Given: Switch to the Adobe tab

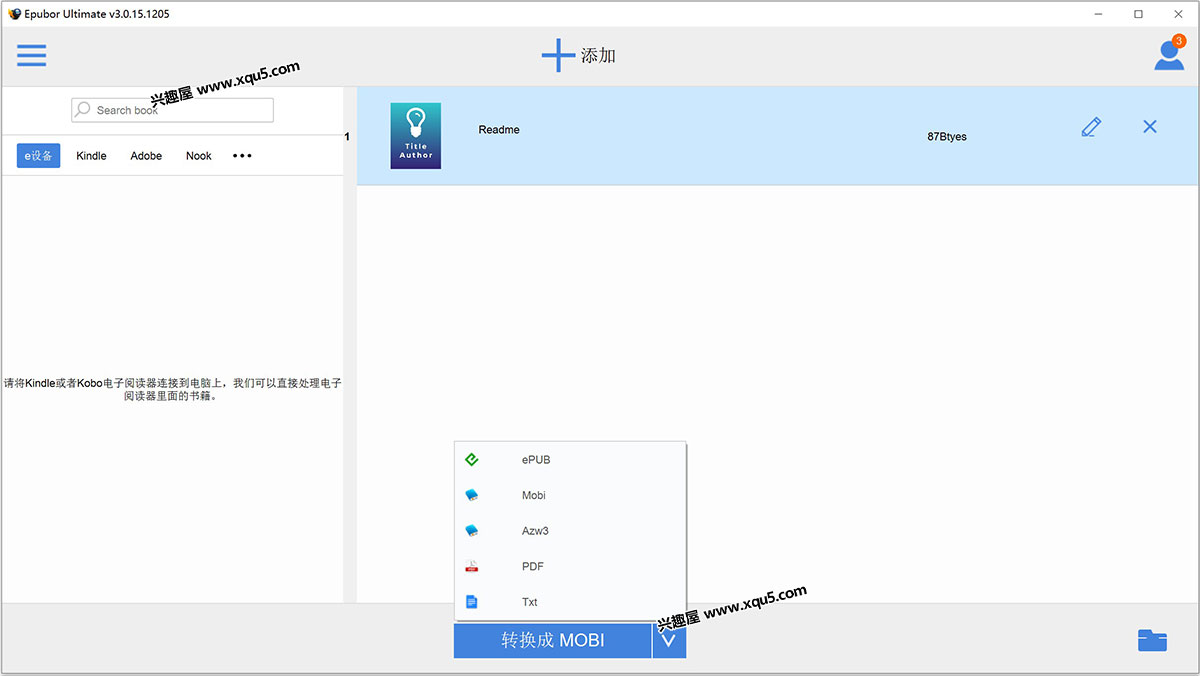Looking at the screenshot, I should (x=146, y=156).
